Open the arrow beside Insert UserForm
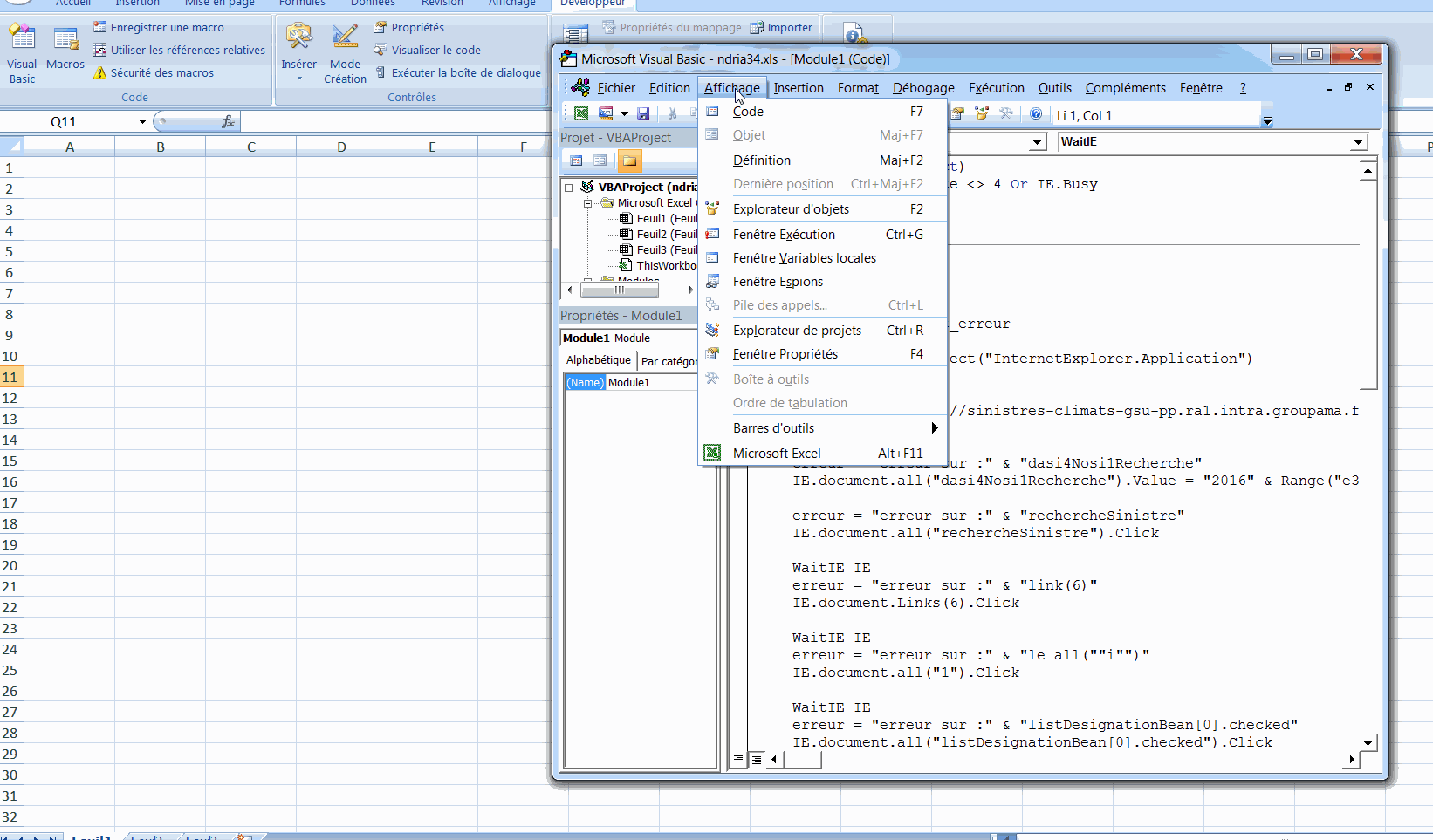Viewport: 1433px width, 840px height. click(x=624, y=113)
